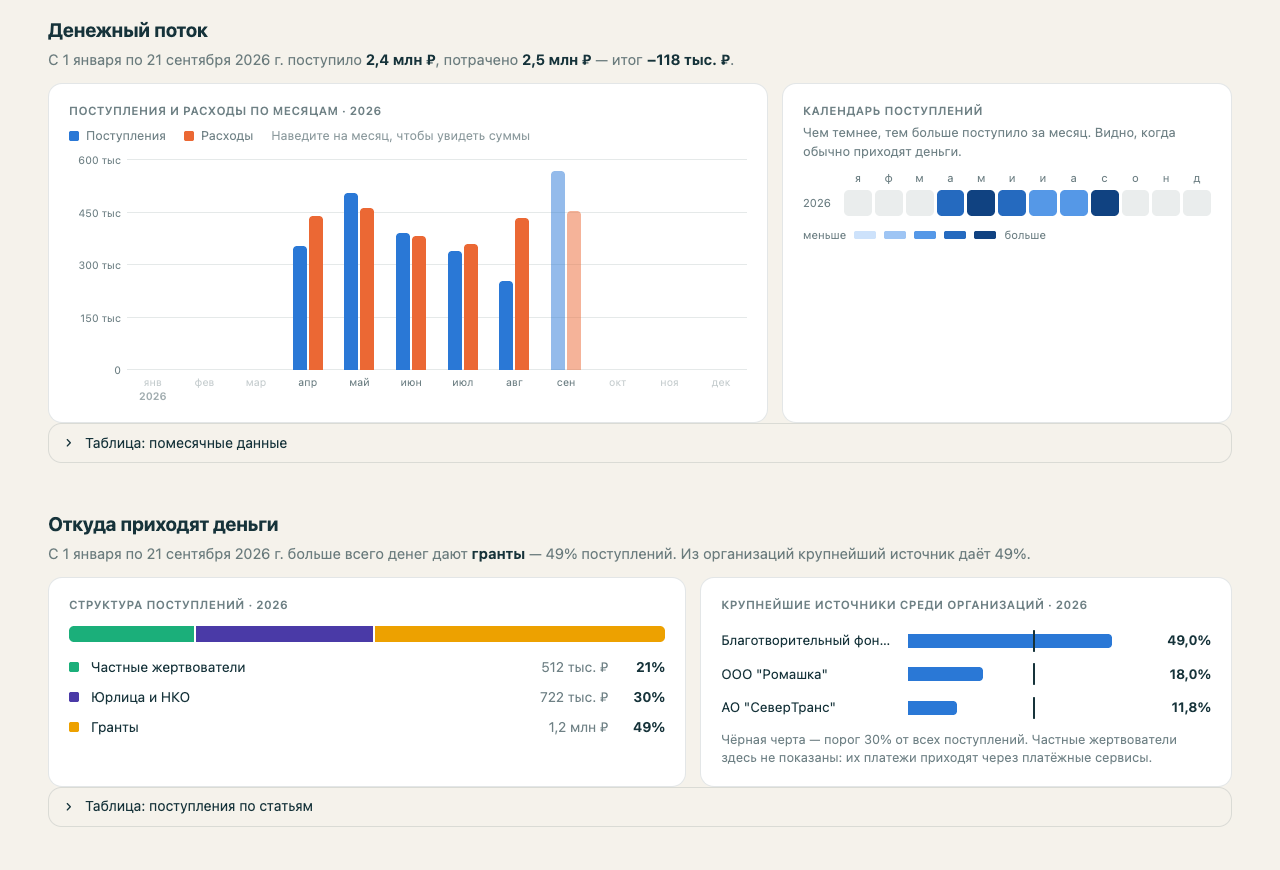The width and height of the screenshot is (1280, 870).
Task: Click the green segment of the income structure bar
Action: [132, 634]
